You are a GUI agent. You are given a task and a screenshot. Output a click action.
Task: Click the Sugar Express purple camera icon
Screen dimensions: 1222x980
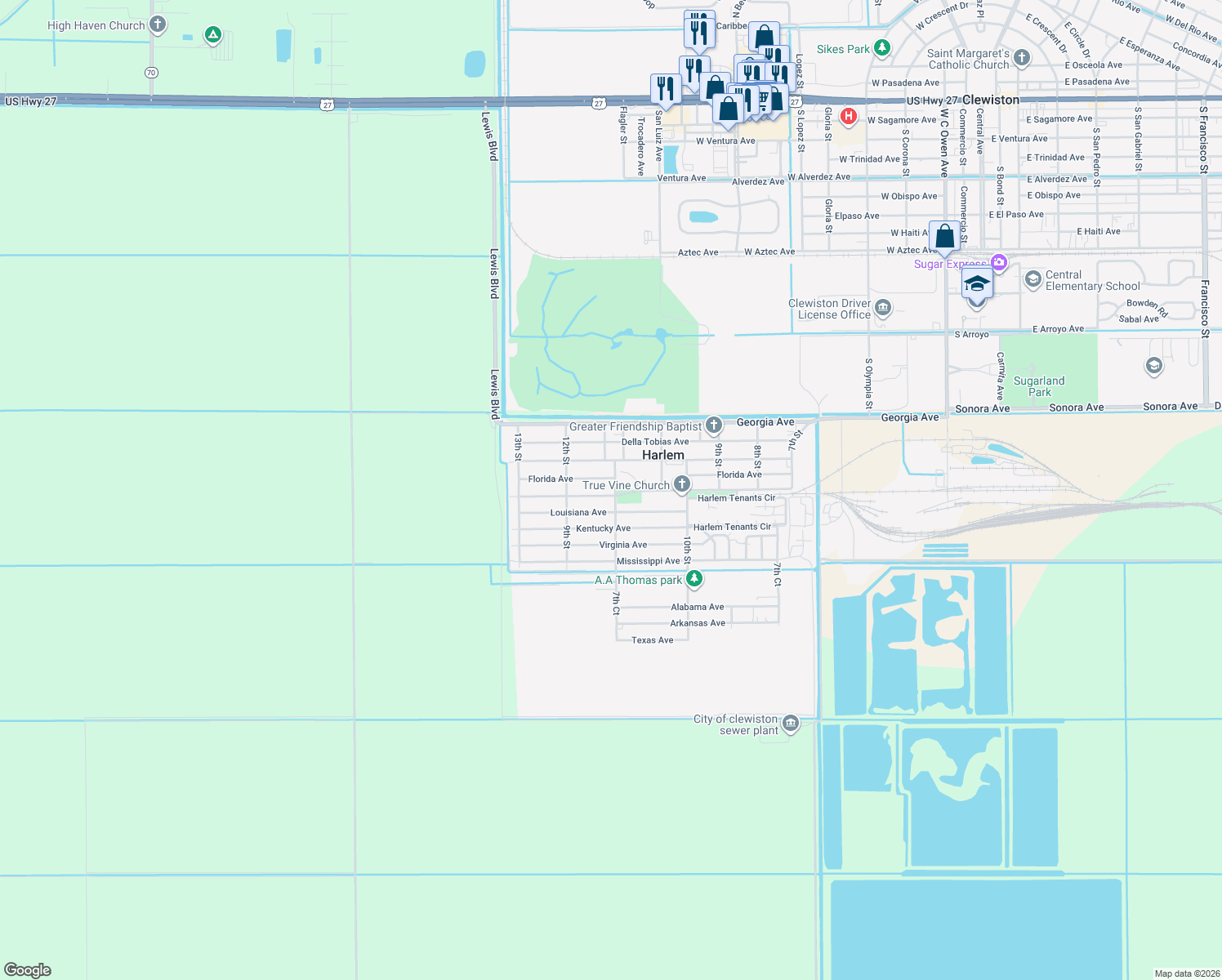[999, 261]
